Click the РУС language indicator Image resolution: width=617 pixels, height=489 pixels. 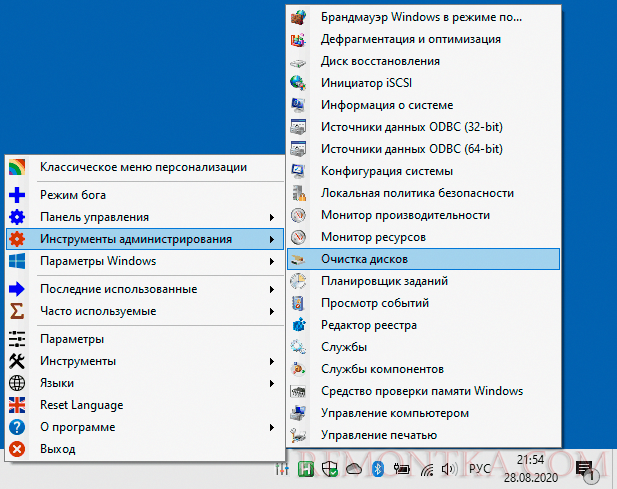(480, 469)
